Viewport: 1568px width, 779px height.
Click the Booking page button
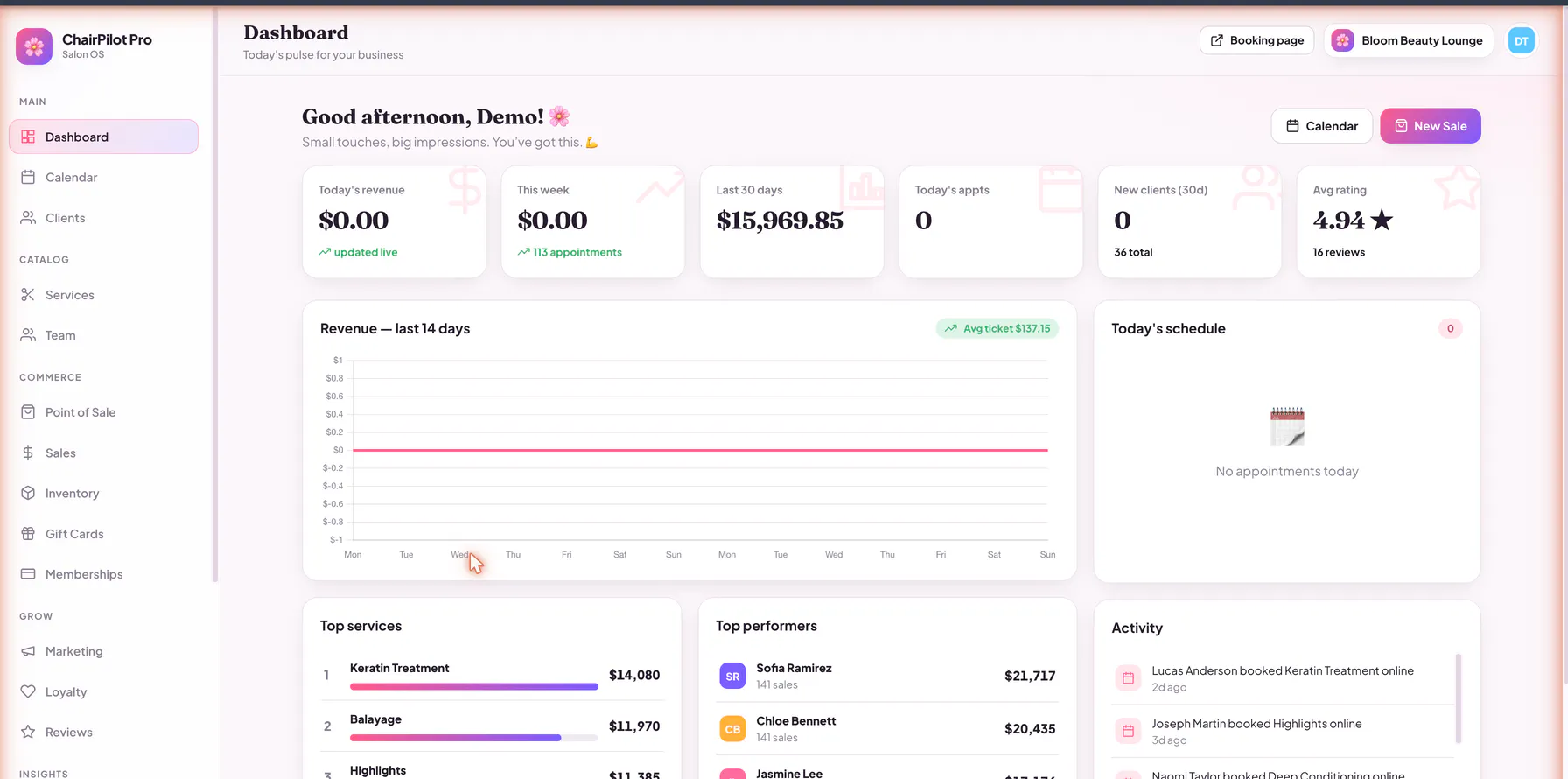pyautogui.click(x=1256, y=40)
